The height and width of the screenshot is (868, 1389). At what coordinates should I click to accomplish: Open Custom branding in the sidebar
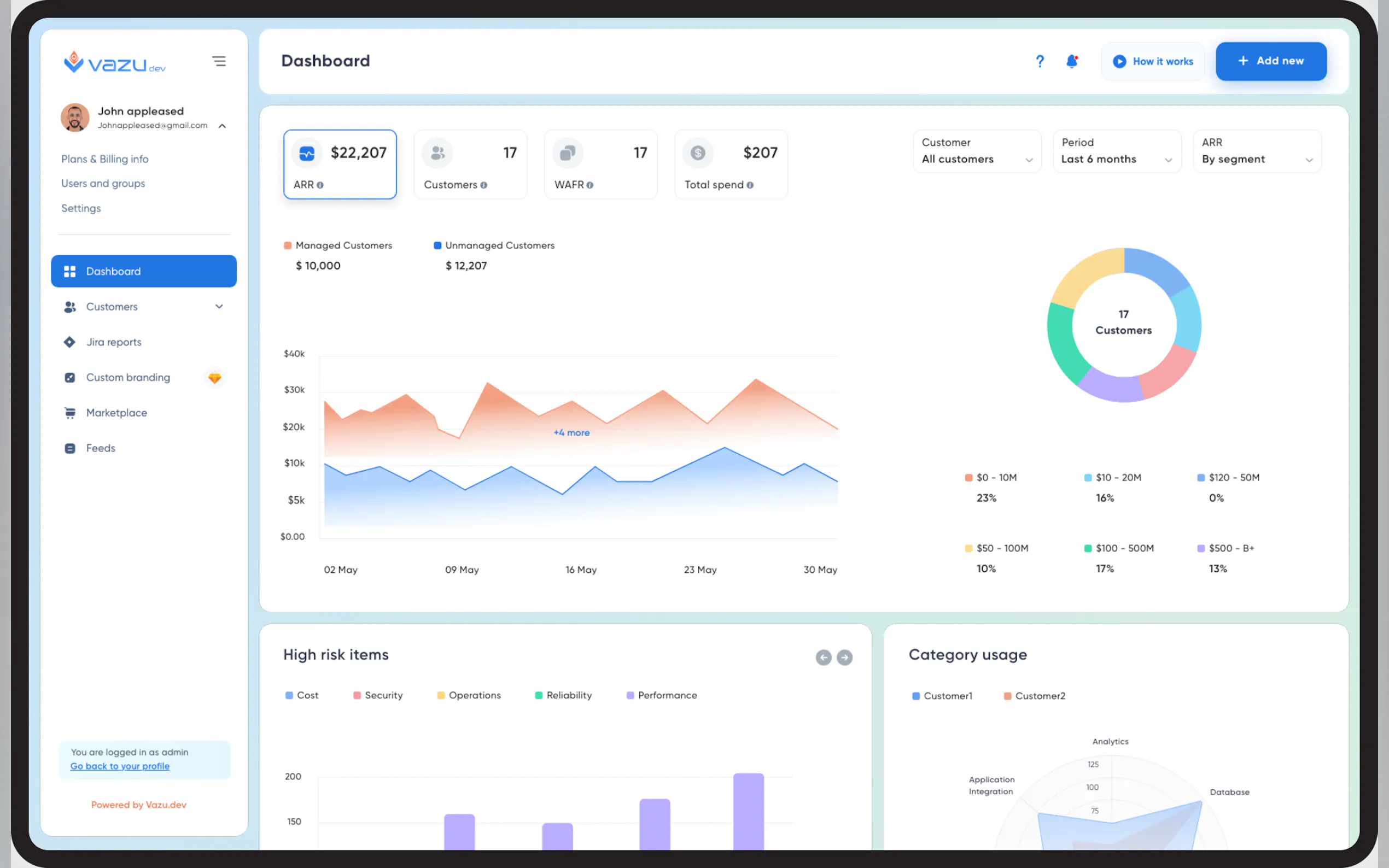click(144, 378)
